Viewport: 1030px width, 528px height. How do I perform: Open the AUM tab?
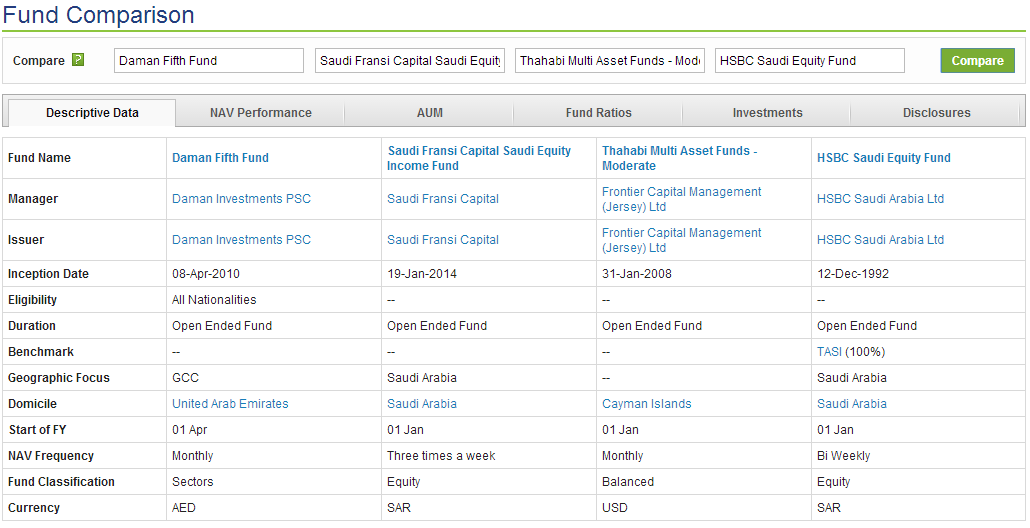(430, 113)
